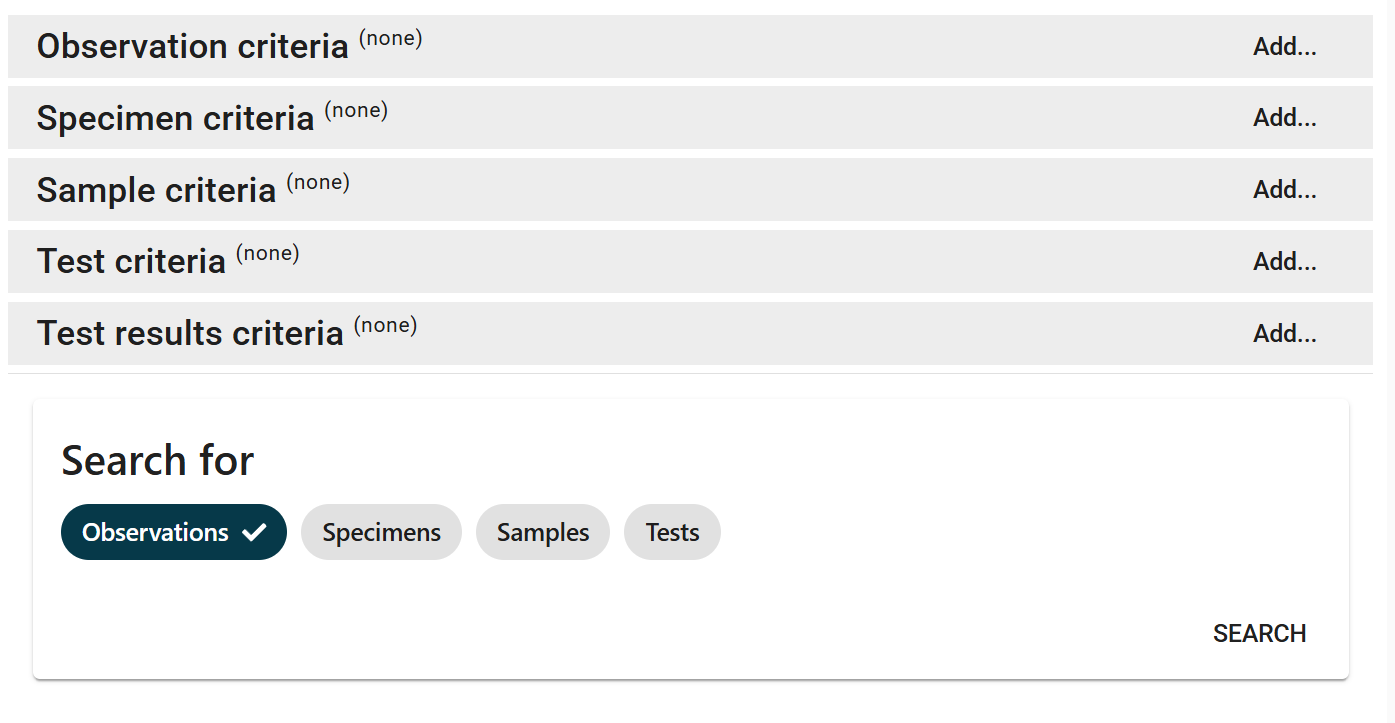Select the Specimen criteria header text
1395x723 pixels.
[175, 117]
